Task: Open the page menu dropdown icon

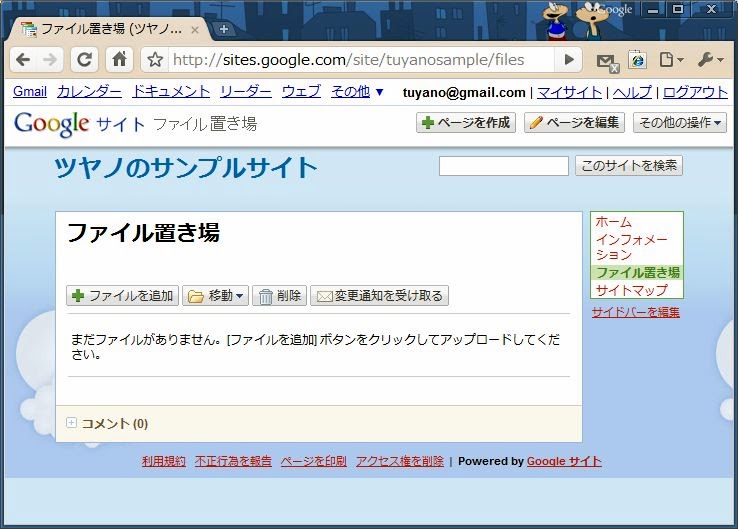Action: tap(671, 60)
